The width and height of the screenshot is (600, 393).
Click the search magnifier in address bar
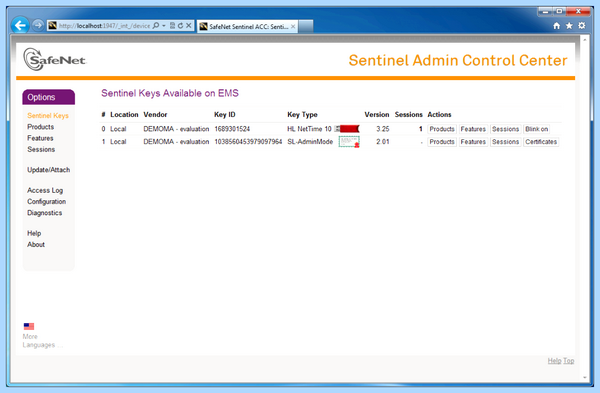tap(156, 26)
